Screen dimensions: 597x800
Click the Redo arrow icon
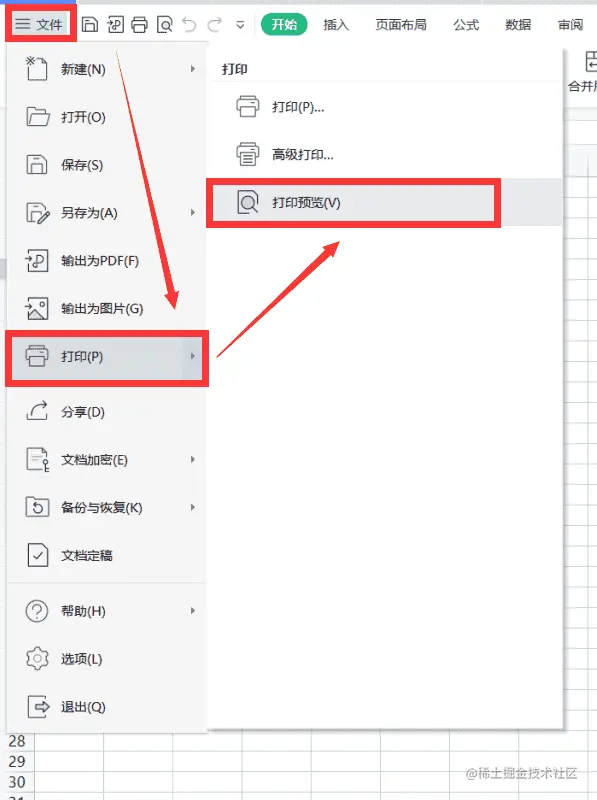coord(214,24)
